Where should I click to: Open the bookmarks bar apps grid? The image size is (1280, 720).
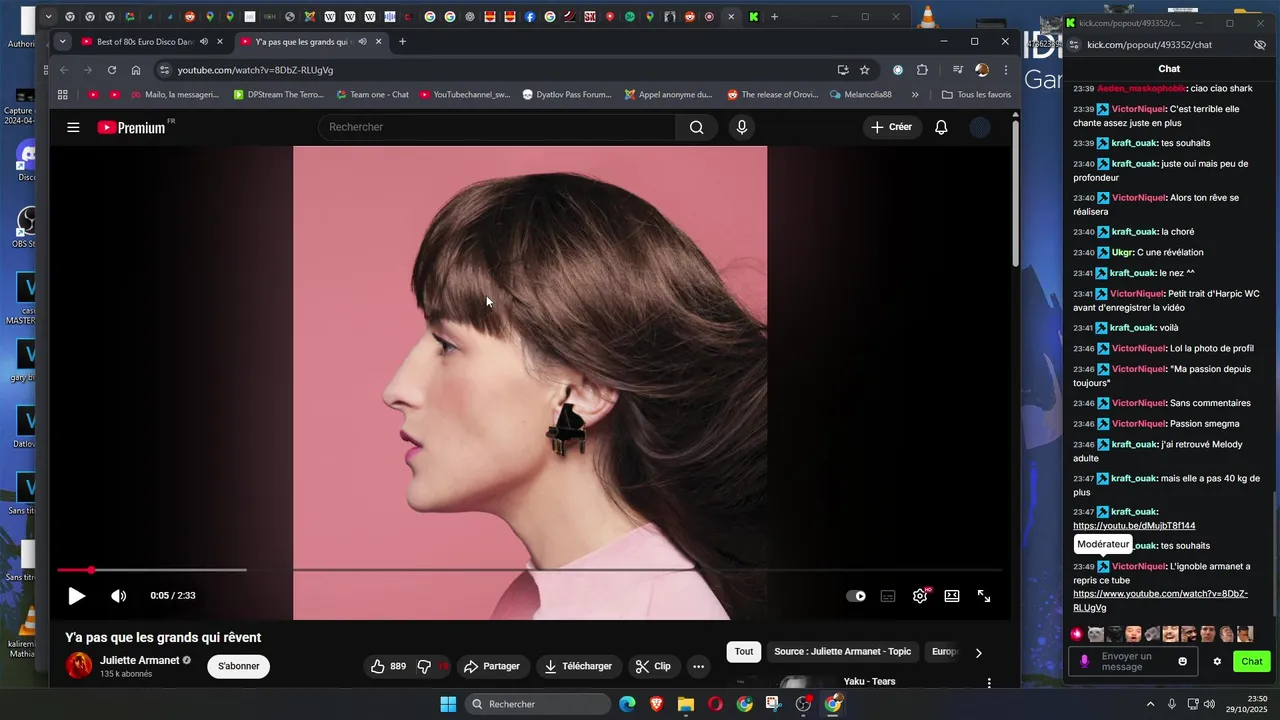63,95
